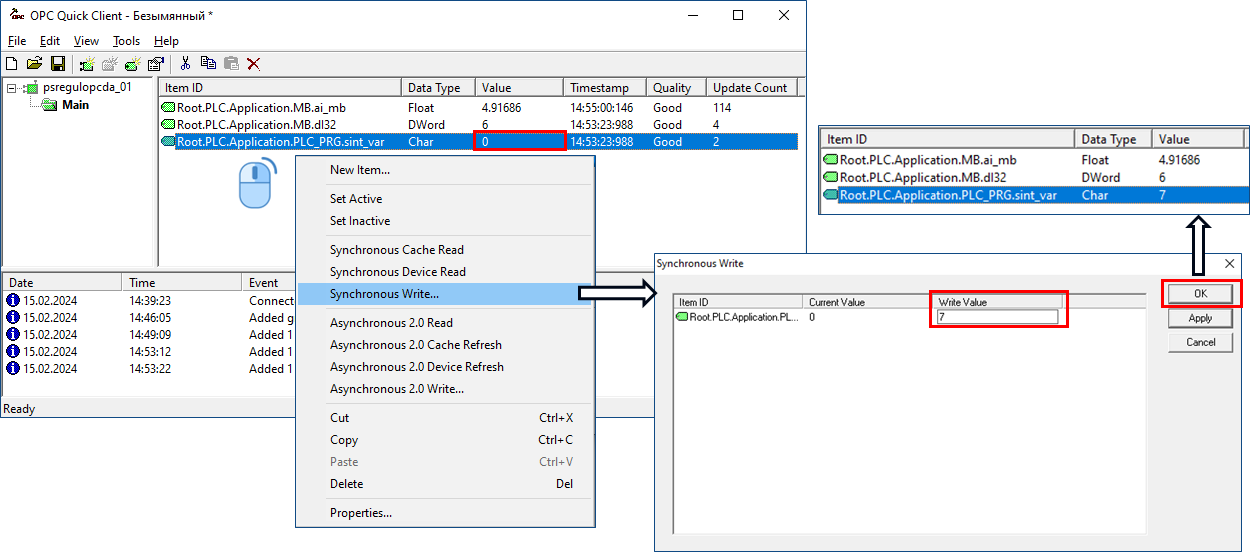The height and width of the screenshot is (552, 1250).
Task: Click the red X Delete toolbar icon
Action: pyautogui.click(x=254, y=64)
